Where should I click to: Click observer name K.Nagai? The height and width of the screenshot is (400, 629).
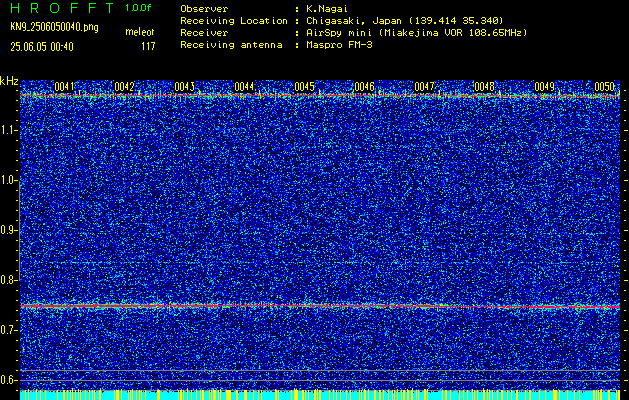(325, 9)
